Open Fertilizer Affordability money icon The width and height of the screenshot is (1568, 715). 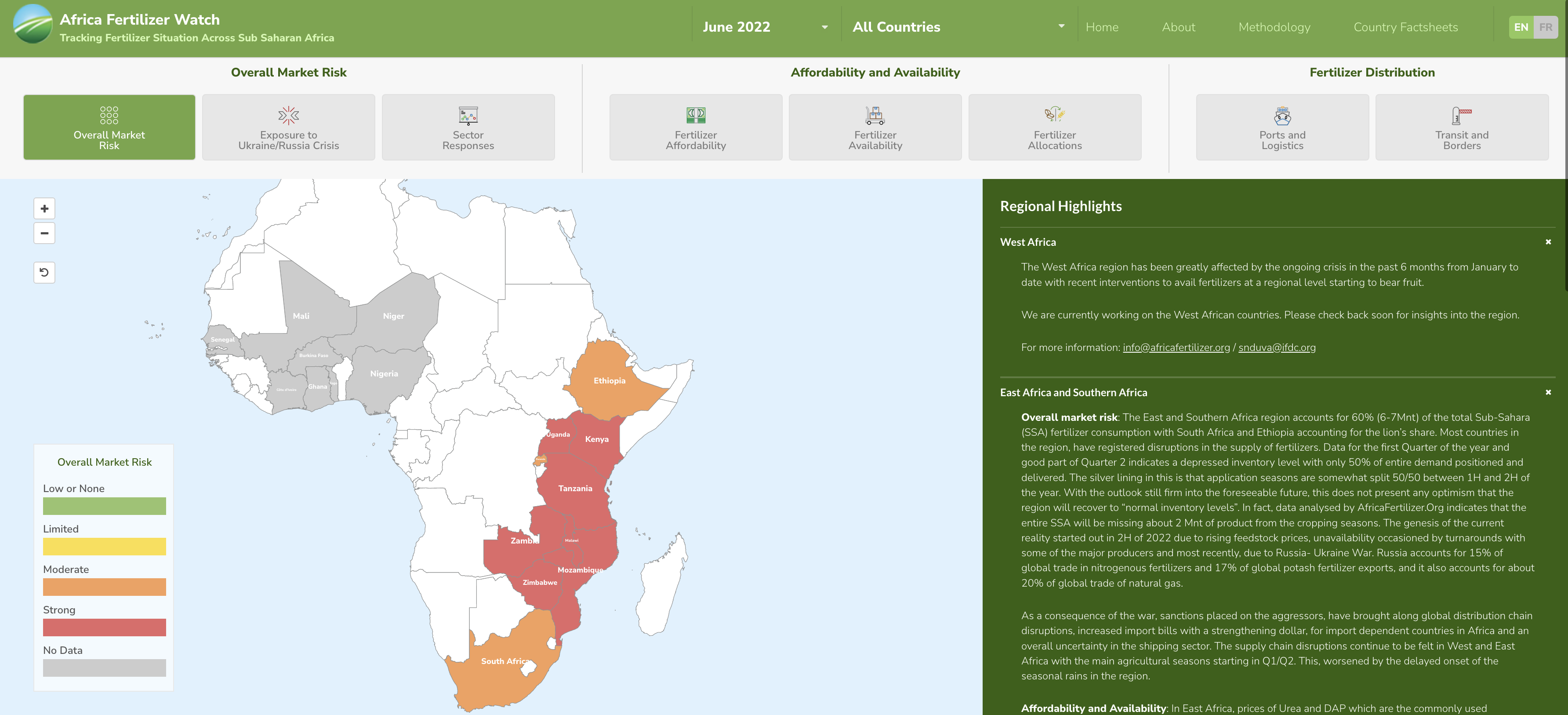pos(696,114)
